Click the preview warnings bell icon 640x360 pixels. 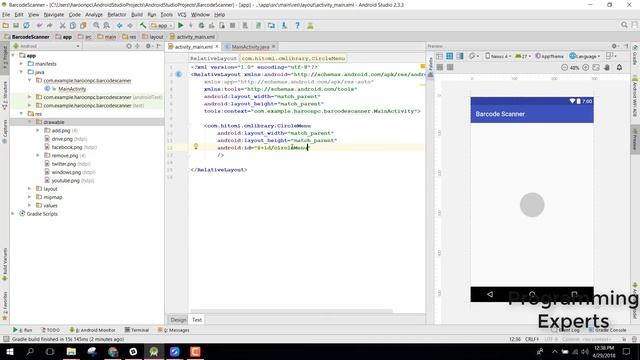point(619,67)
